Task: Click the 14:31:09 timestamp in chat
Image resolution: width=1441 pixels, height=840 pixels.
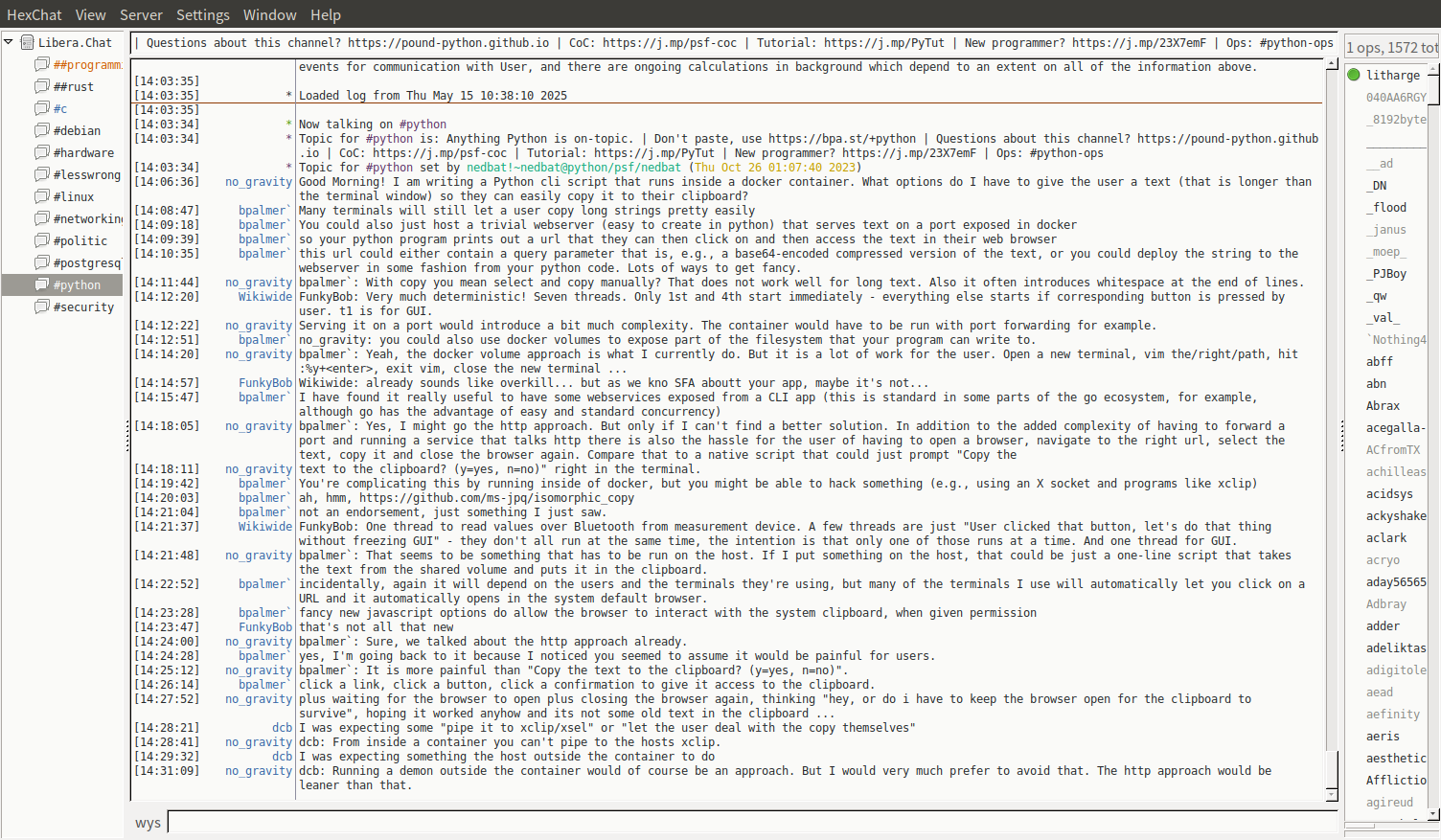Action: (x=167, y=770)
